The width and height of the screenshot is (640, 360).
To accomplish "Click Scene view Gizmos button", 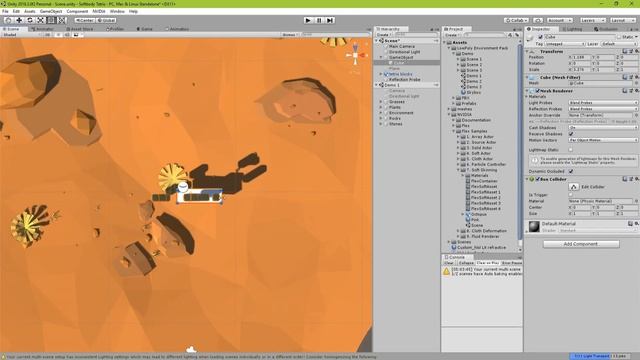I will pyautogui.click(x=290, y=35).
